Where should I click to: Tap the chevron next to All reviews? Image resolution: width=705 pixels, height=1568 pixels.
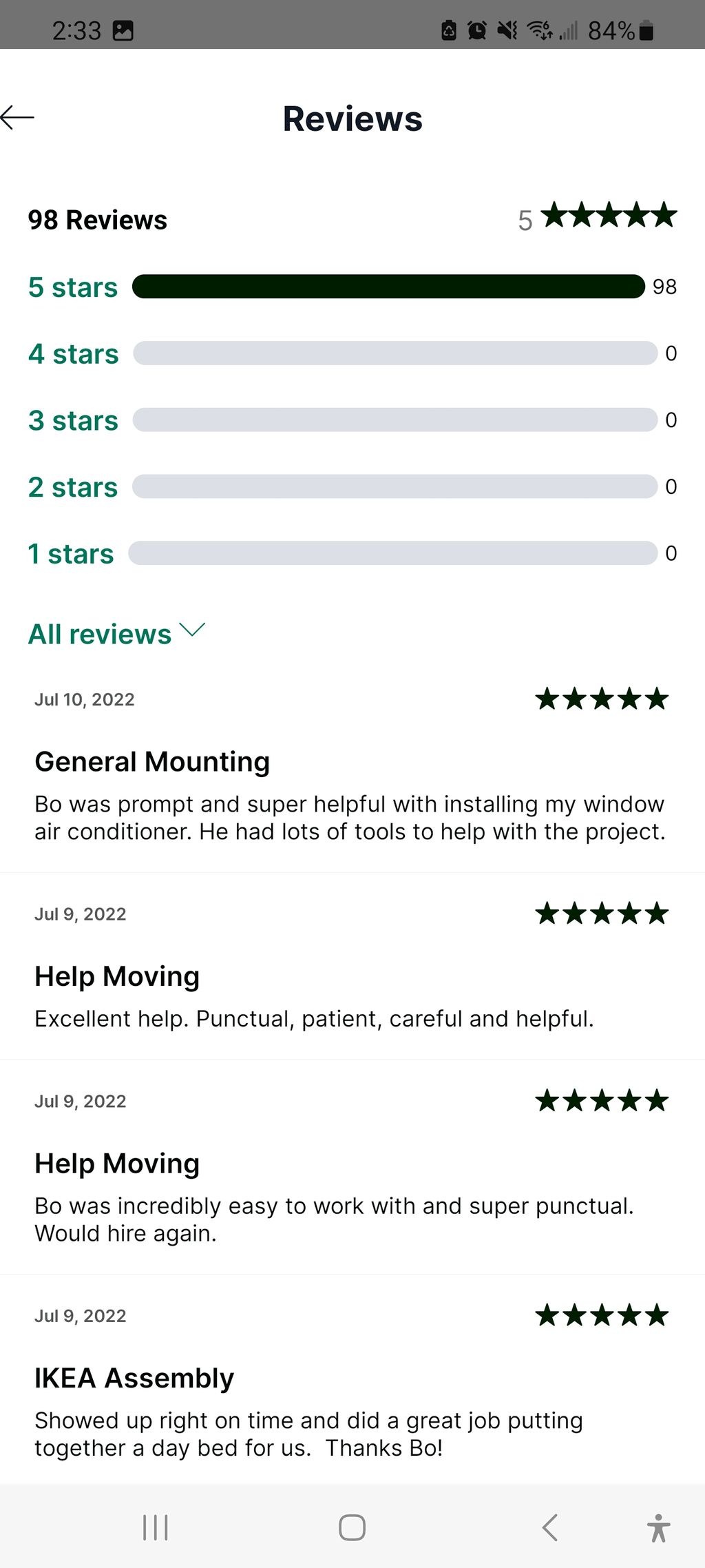point(192,630)
